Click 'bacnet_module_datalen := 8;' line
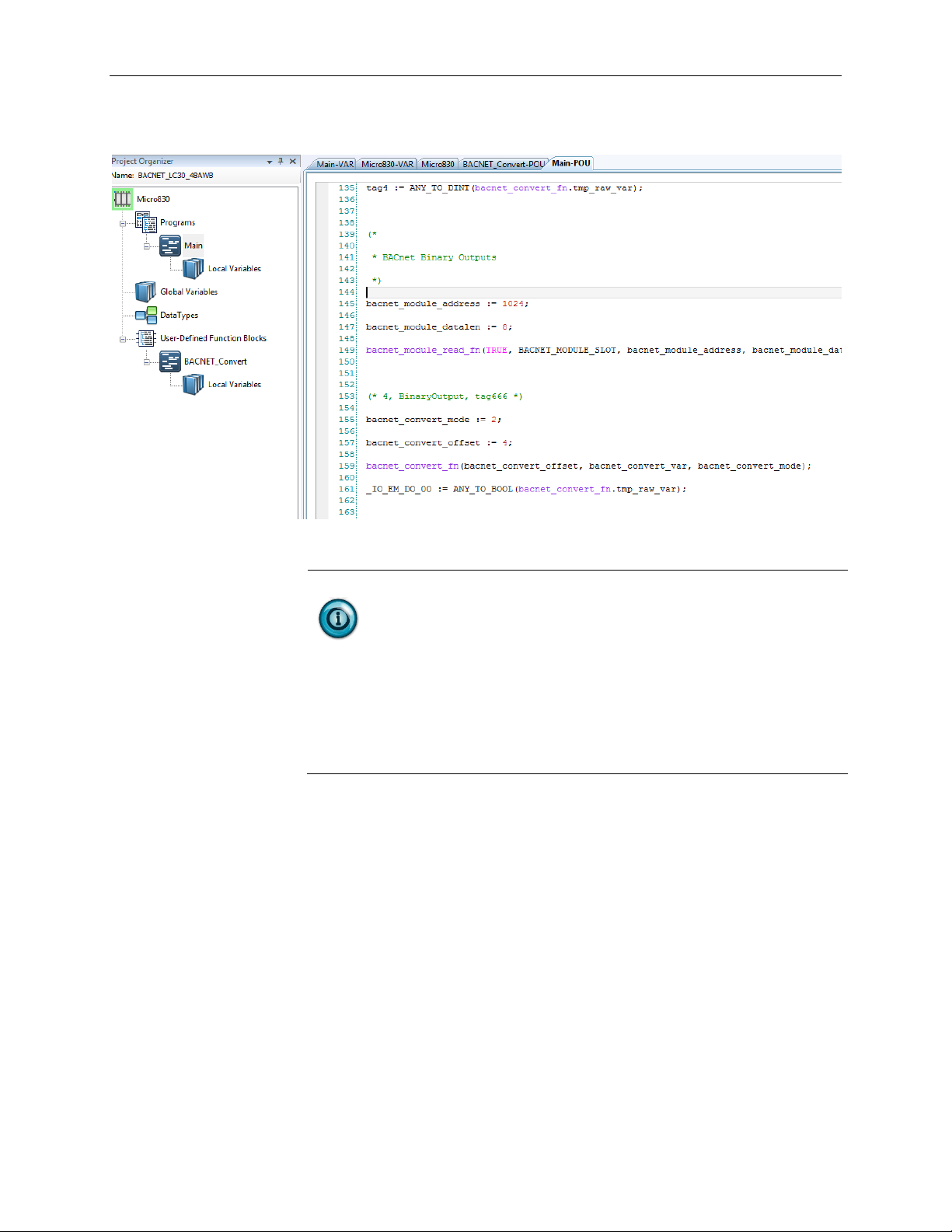Image resolution: width=952 pixels, height=1232 pixels. (x=439, y=327)
